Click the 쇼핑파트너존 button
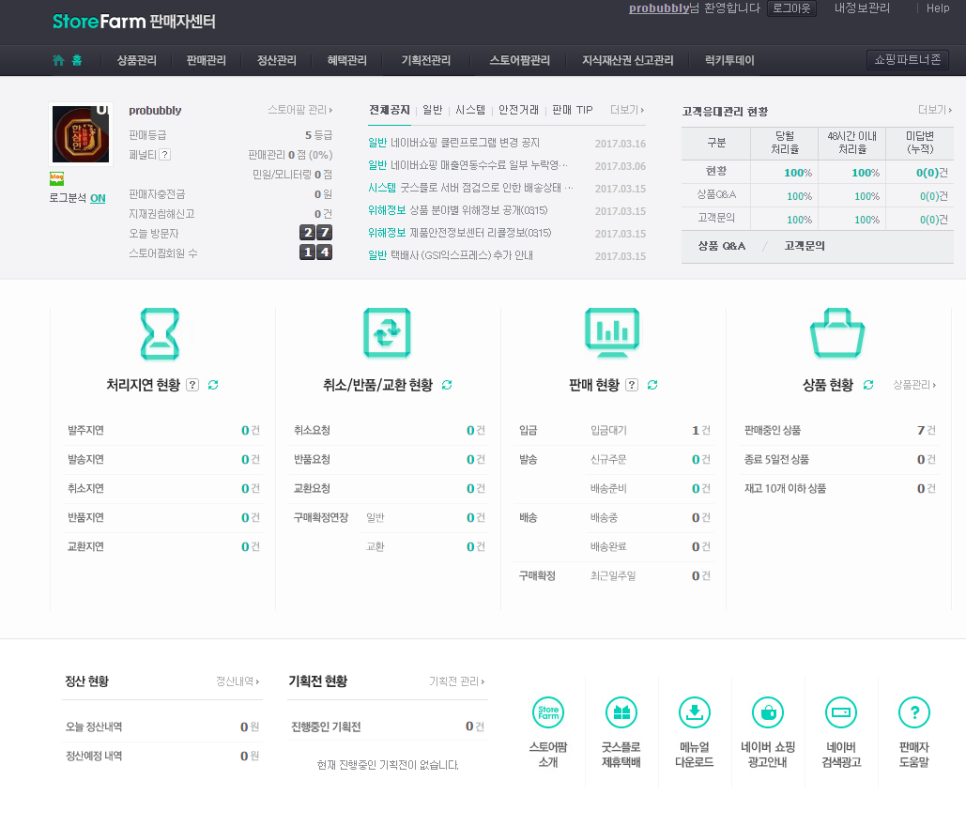Viewport: 966px width, 826px height. pos(907,60)
